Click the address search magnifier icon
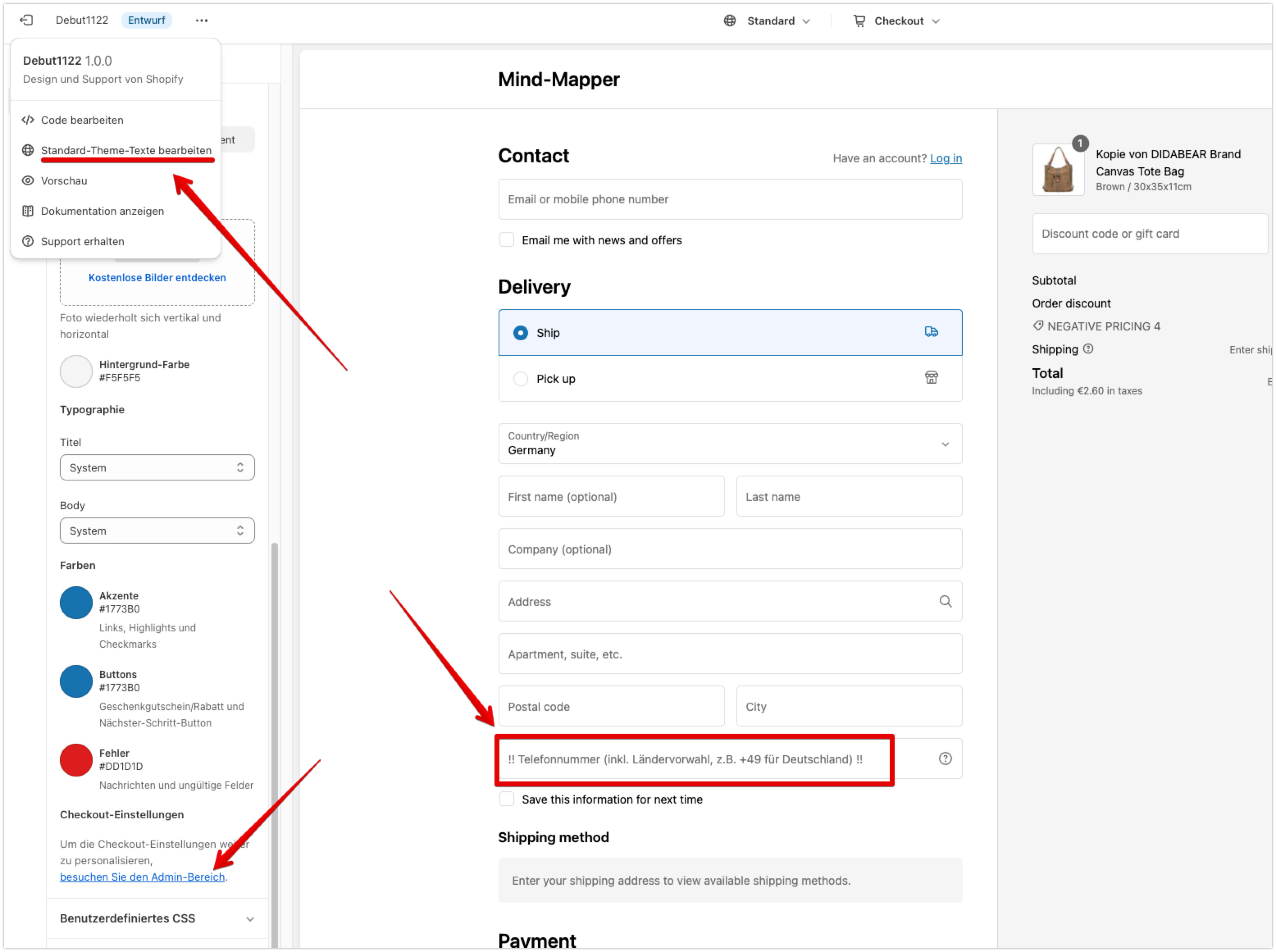This screenshot has width=1276, height=952. pyautogui.click(x=945, y=601)
